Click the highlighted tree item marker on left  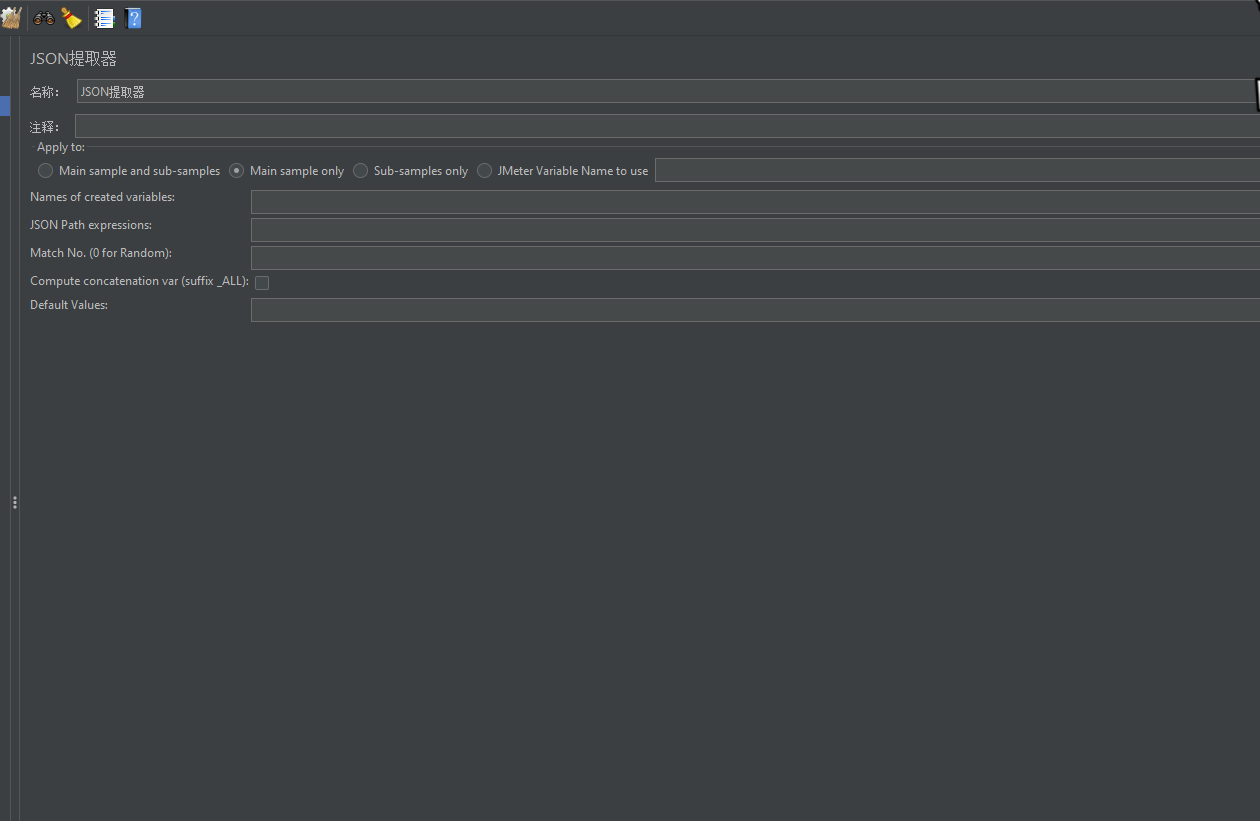[x=4, y=105]
